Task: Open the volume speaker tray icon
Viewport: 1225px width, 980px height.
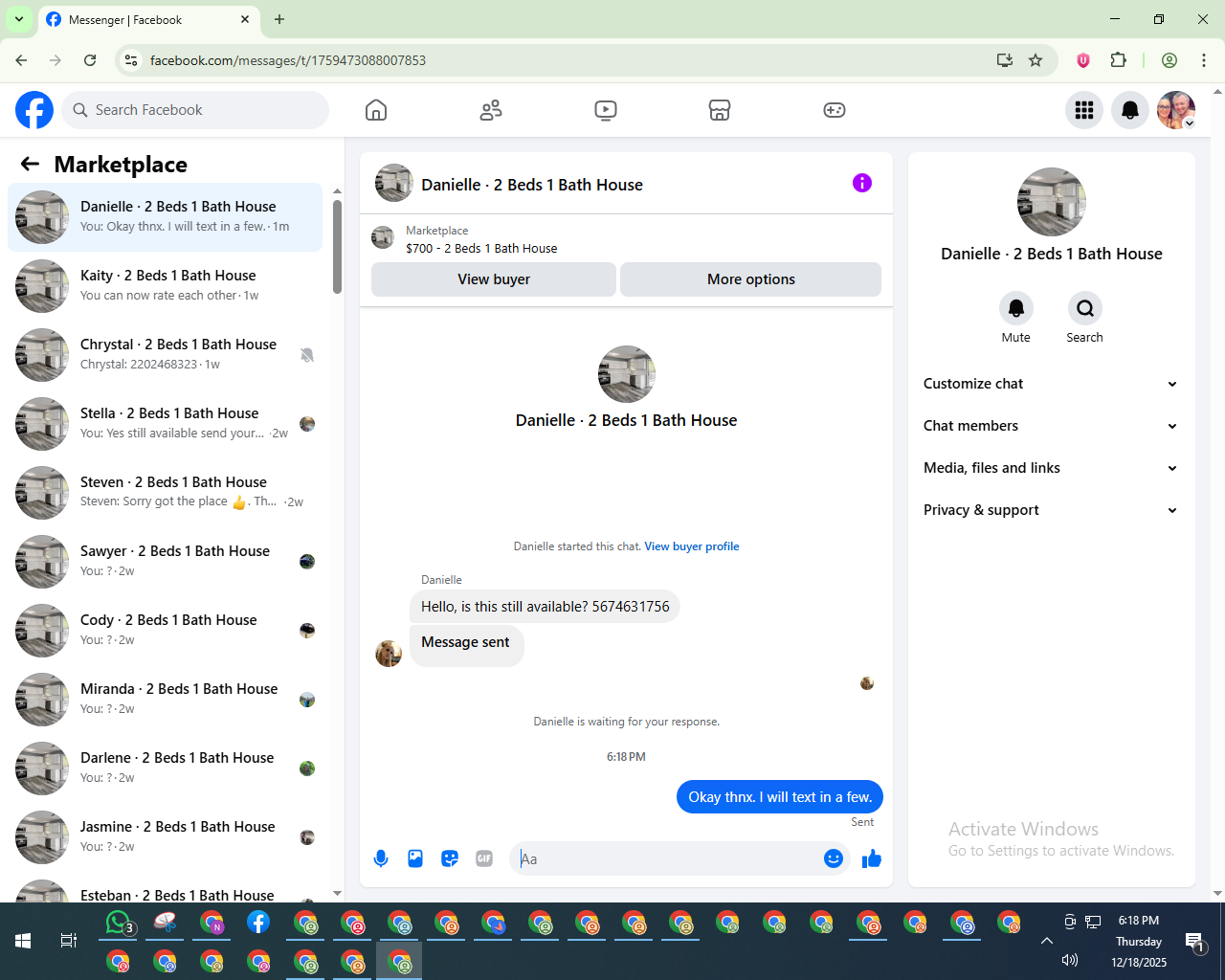Action: [1070, 960]
